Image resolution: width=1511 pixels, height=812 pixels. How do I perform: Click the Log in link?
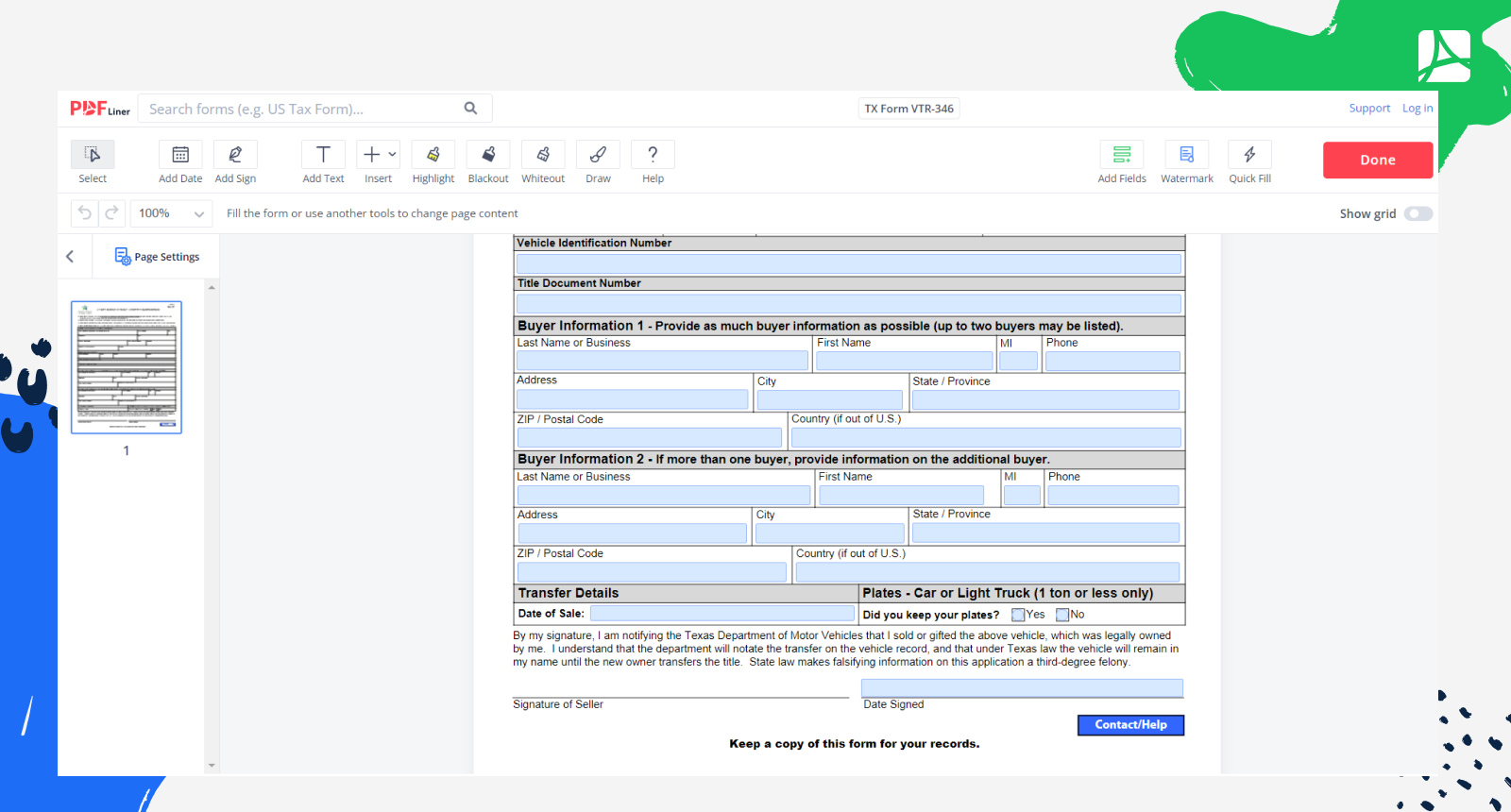point(1418,109)
